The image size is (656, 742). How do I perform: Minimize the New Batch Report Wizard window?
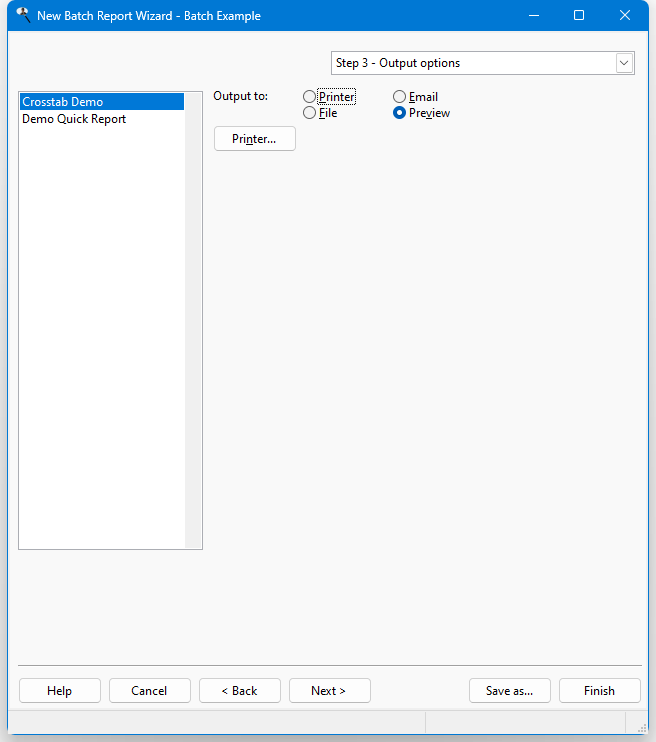[533, 16]
